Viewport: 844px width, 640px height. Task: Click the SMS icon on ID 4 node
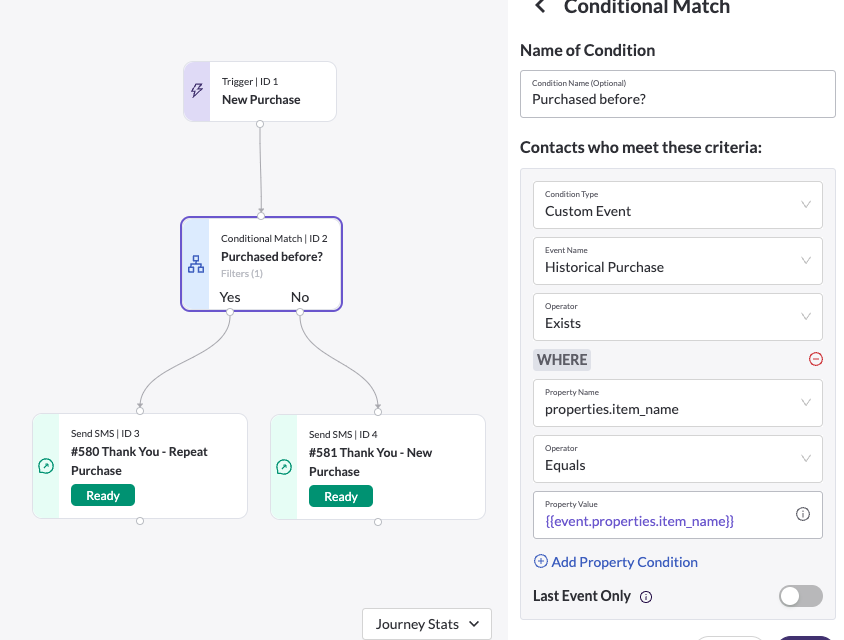[x=284, y=467]
